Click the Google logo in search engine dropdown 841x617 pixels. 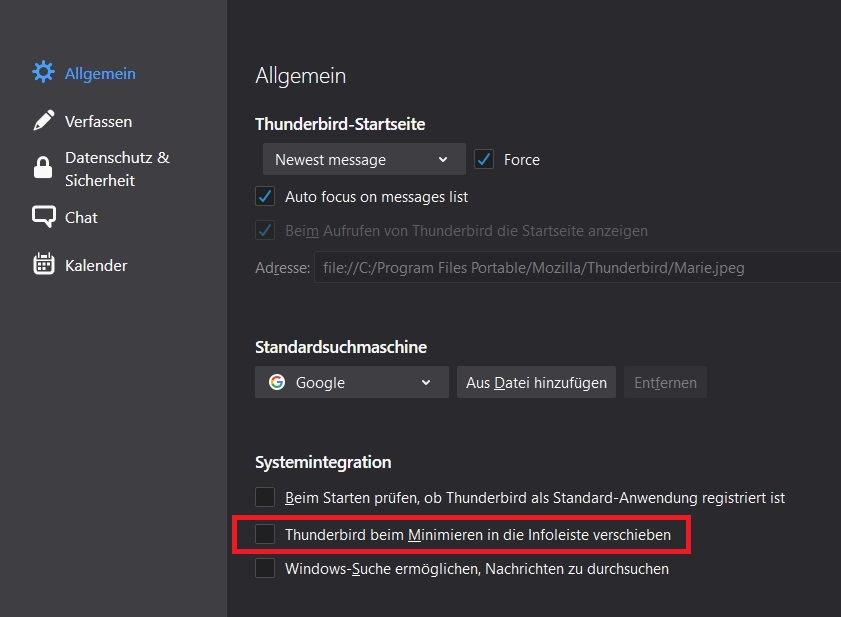coord(277,382)
